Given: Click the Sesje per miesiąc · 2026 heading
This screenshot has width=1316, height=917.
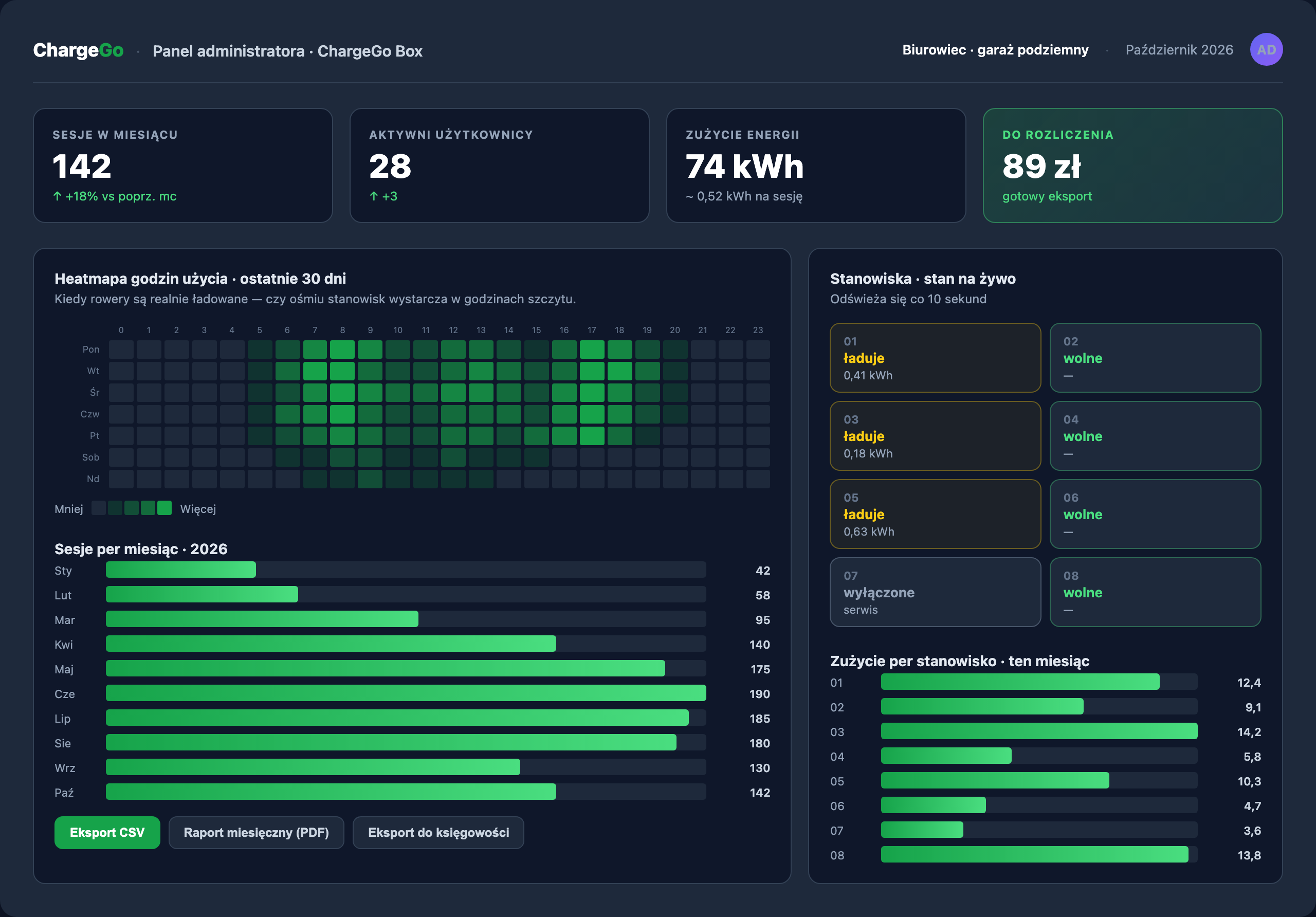Looking at the screenshot, I should [x=141, y=548].
